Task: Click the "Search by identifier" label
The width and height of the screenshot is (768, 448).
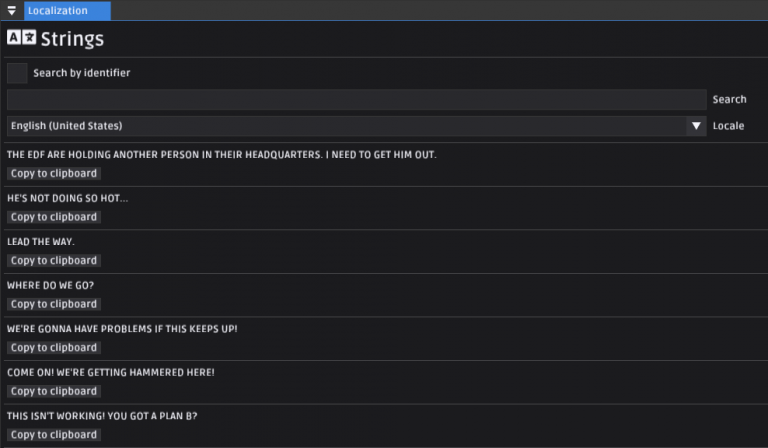Action: click(81, 73)
